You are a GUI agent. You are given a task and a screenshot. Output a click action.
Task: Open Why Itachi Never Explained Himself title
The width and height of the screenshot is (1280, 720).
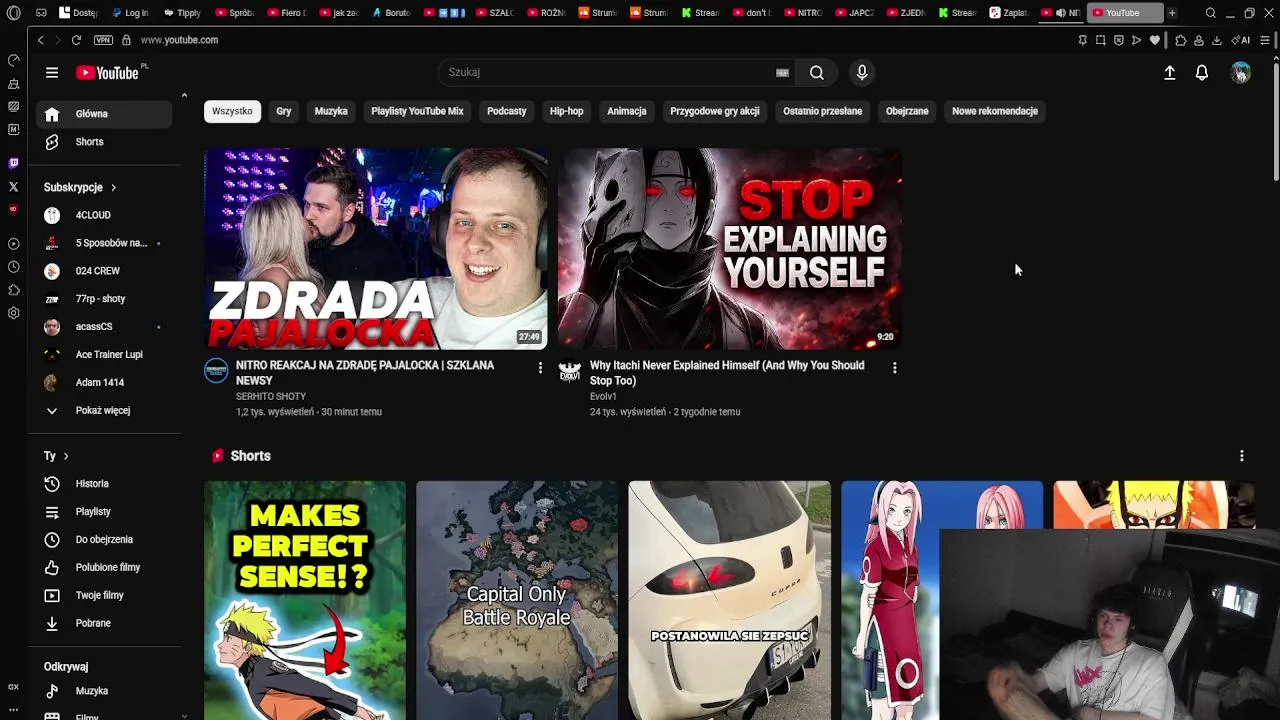[727, 373]
